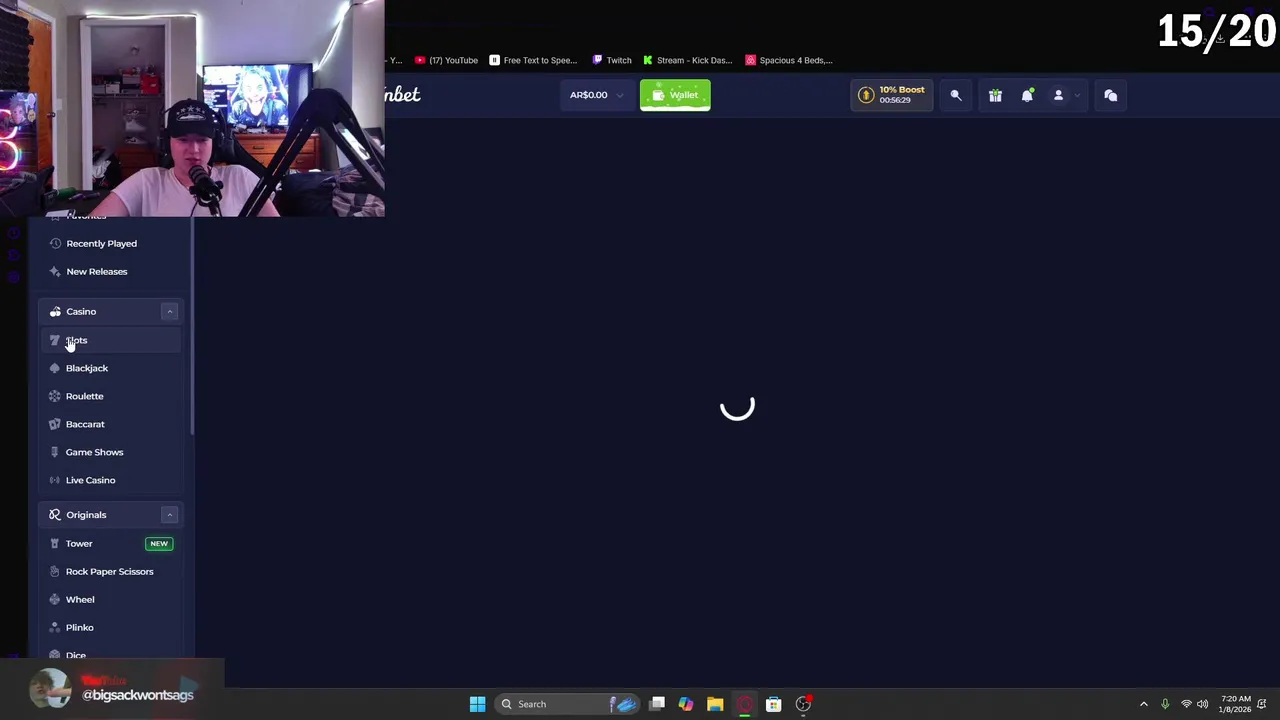The image size is (1280, 720).
Task: Show hidden system tray icons
Action: (x=1144, y=704)
